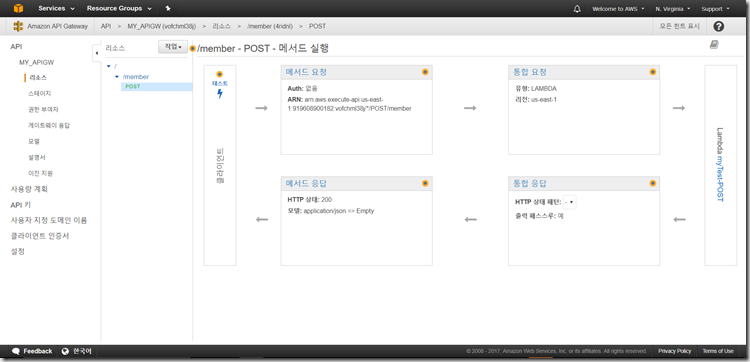The height and width of the screenshot is (362, 750).
Task: Open 메서드 응답 settings
Action: [306, 184]
